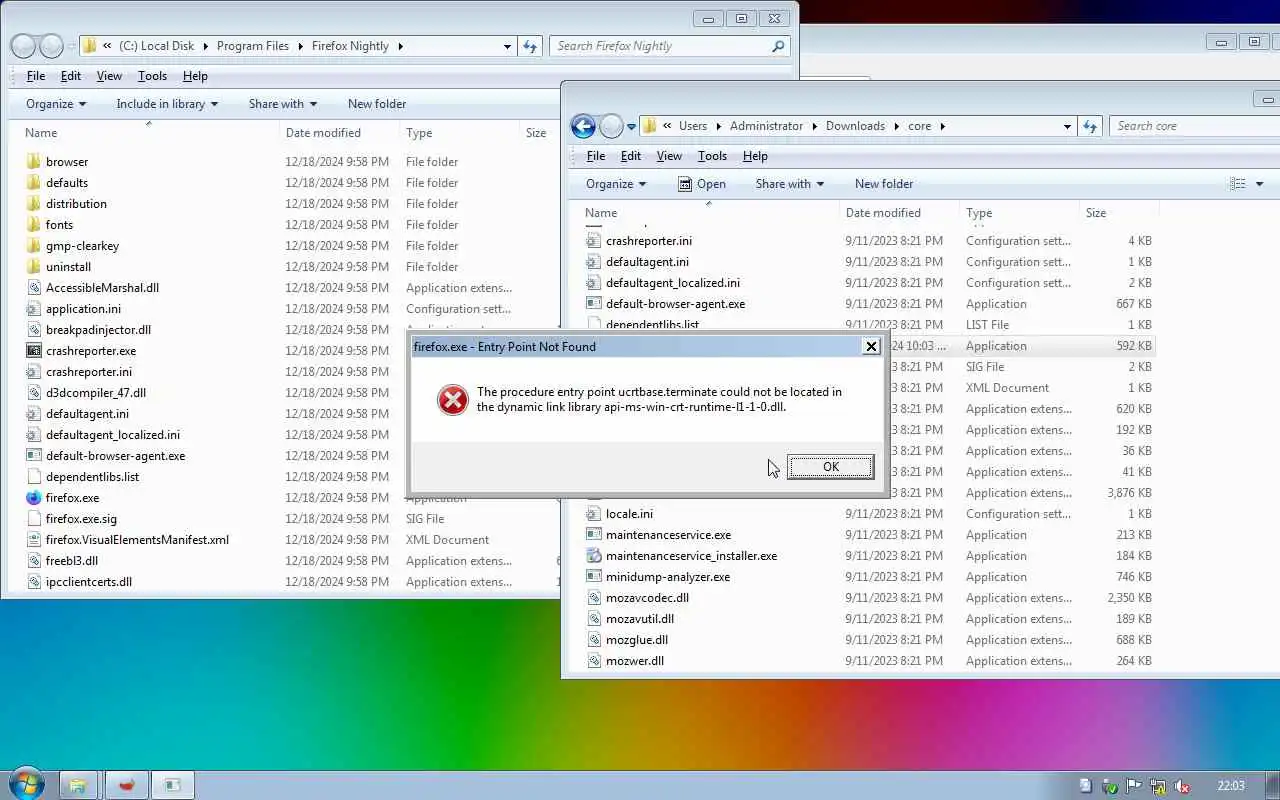Click the red error icon in the dialog
The image size is (1280, 800).
pyautogui.click(x=453, y=400)
